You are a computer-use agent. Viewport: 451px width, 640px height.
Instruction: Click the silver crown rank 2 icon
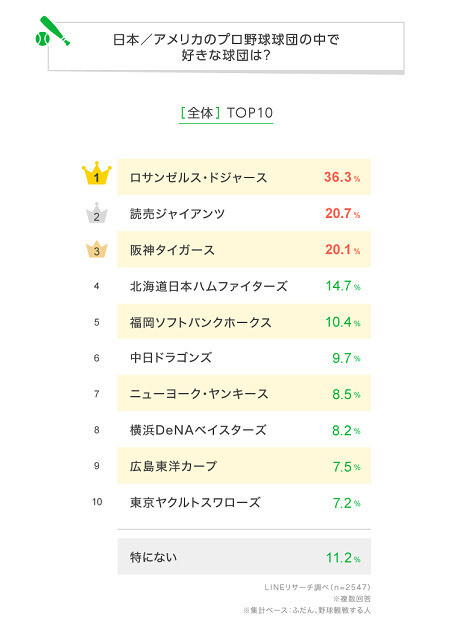pos(97,213)
